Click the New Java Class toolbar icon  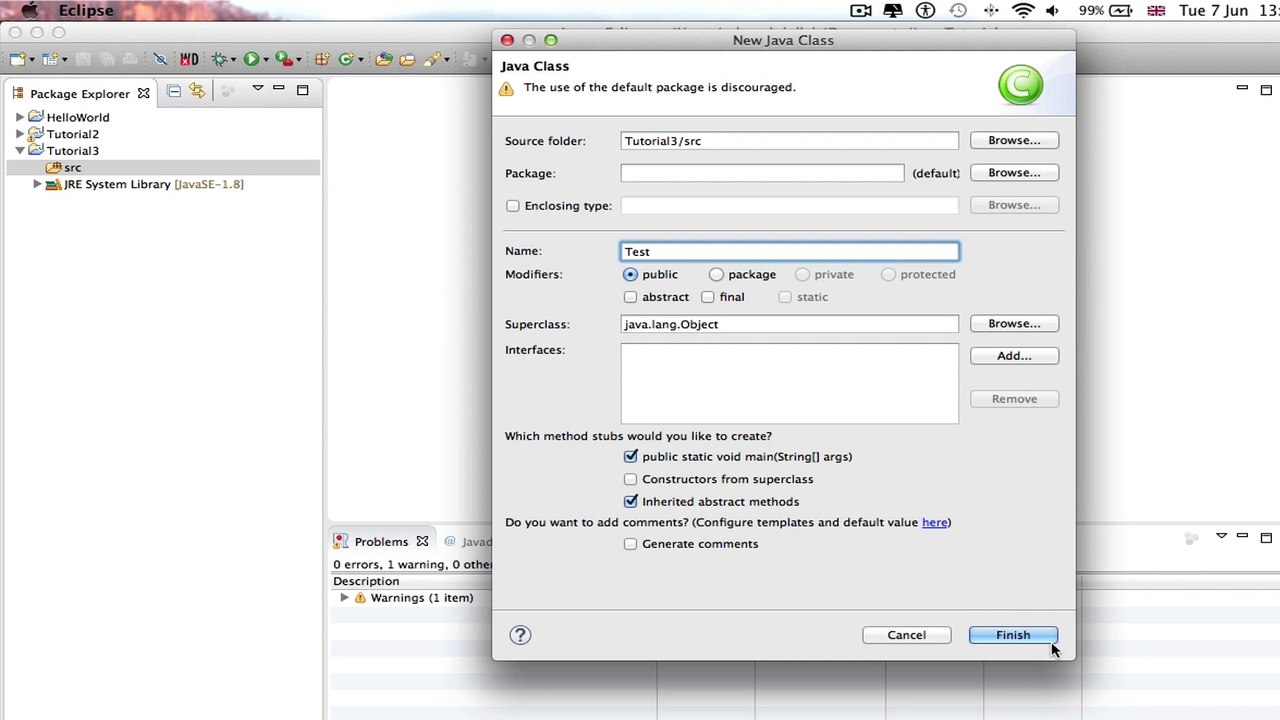click(346, 60)
